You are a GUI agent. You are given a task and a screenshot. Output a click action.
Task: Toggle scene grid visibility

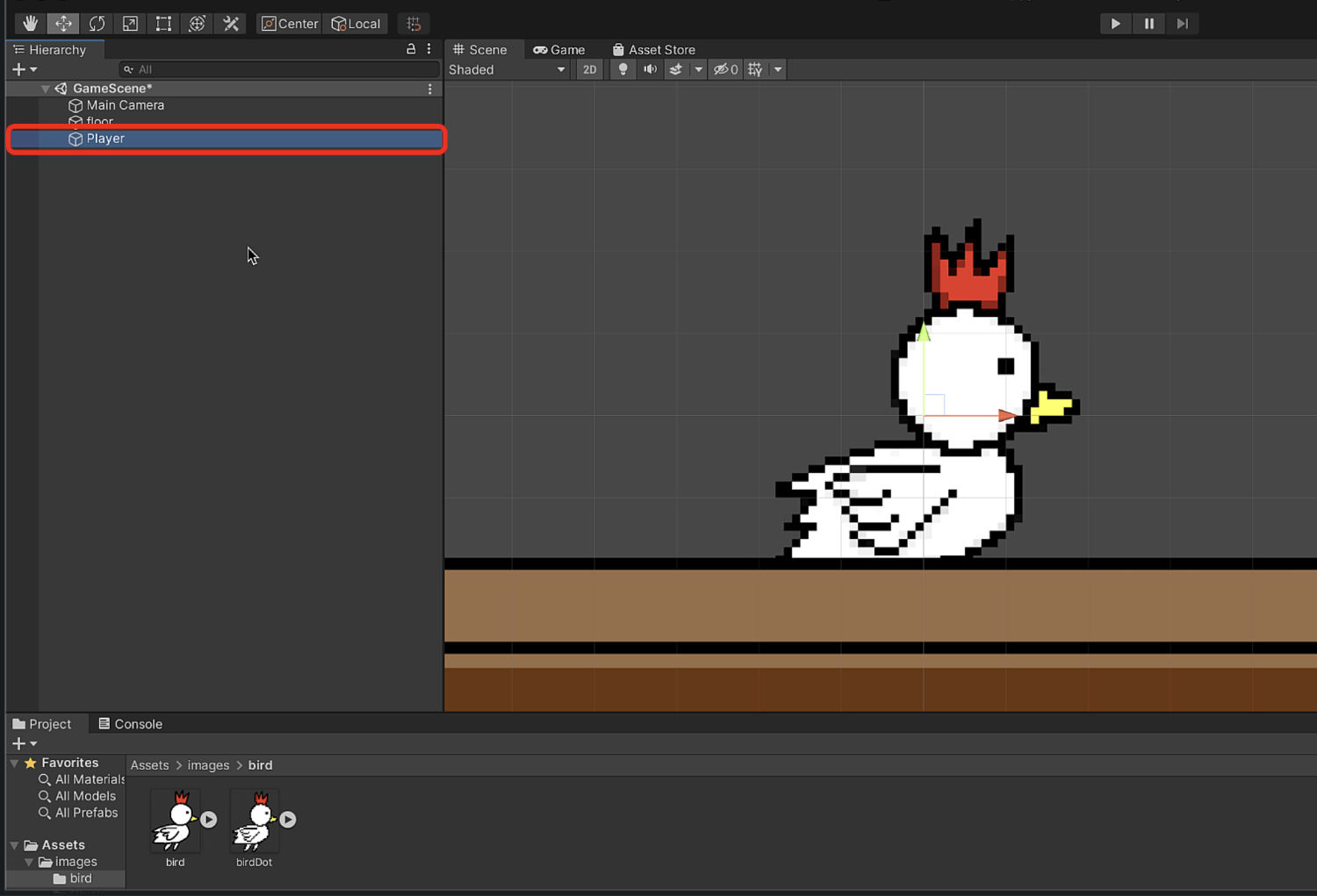click(x=755, y=69)
